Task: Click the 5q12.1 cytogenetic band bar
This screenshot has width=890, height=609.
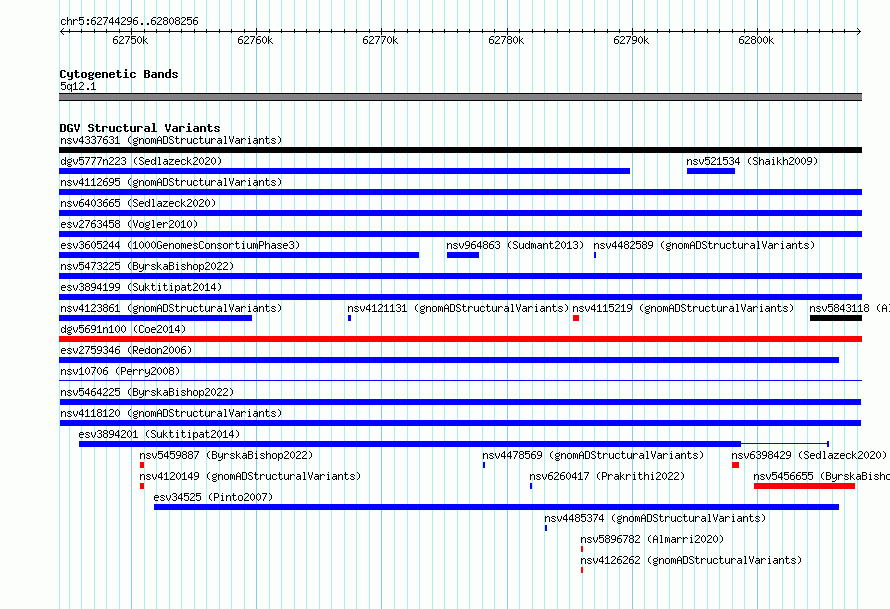Action: 460,97
